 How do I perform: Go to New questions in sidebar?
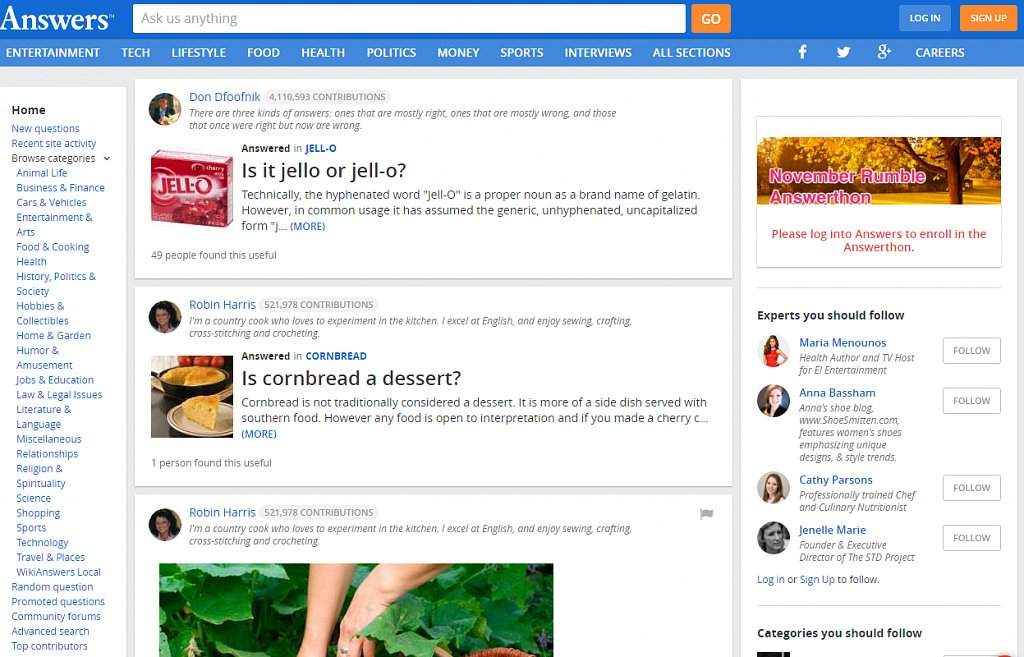coord(45,129)
